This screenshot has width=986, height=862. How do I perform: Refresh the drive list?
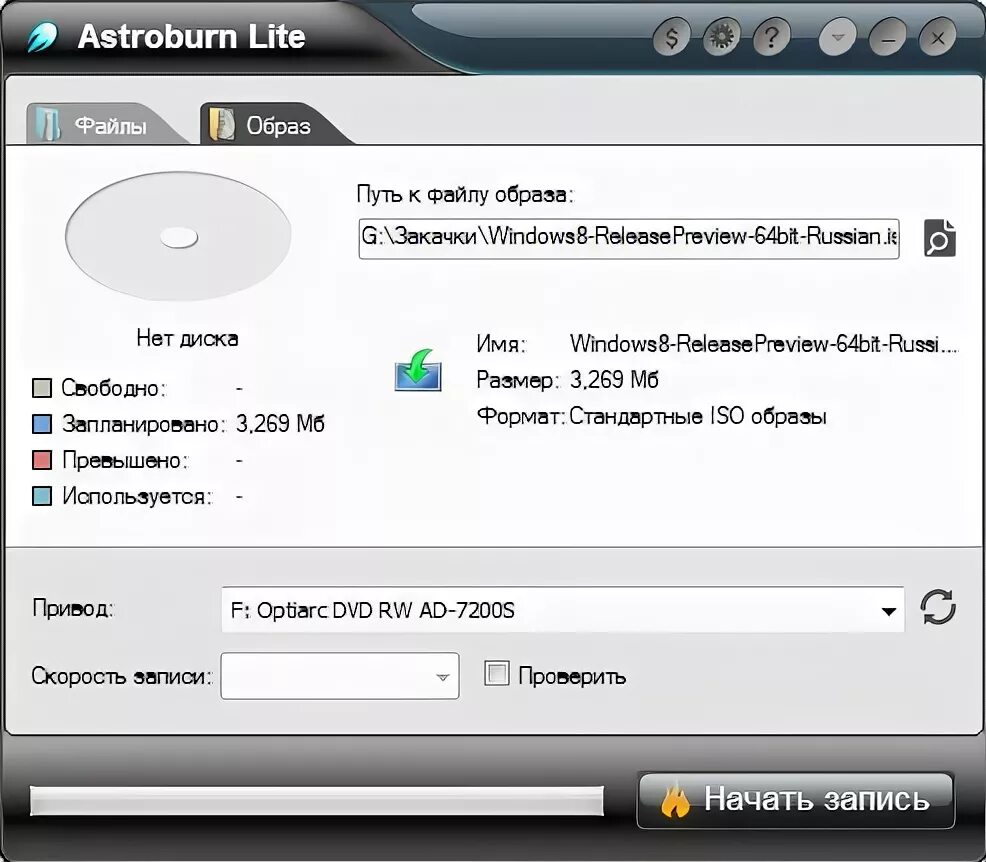coord(938,607)
